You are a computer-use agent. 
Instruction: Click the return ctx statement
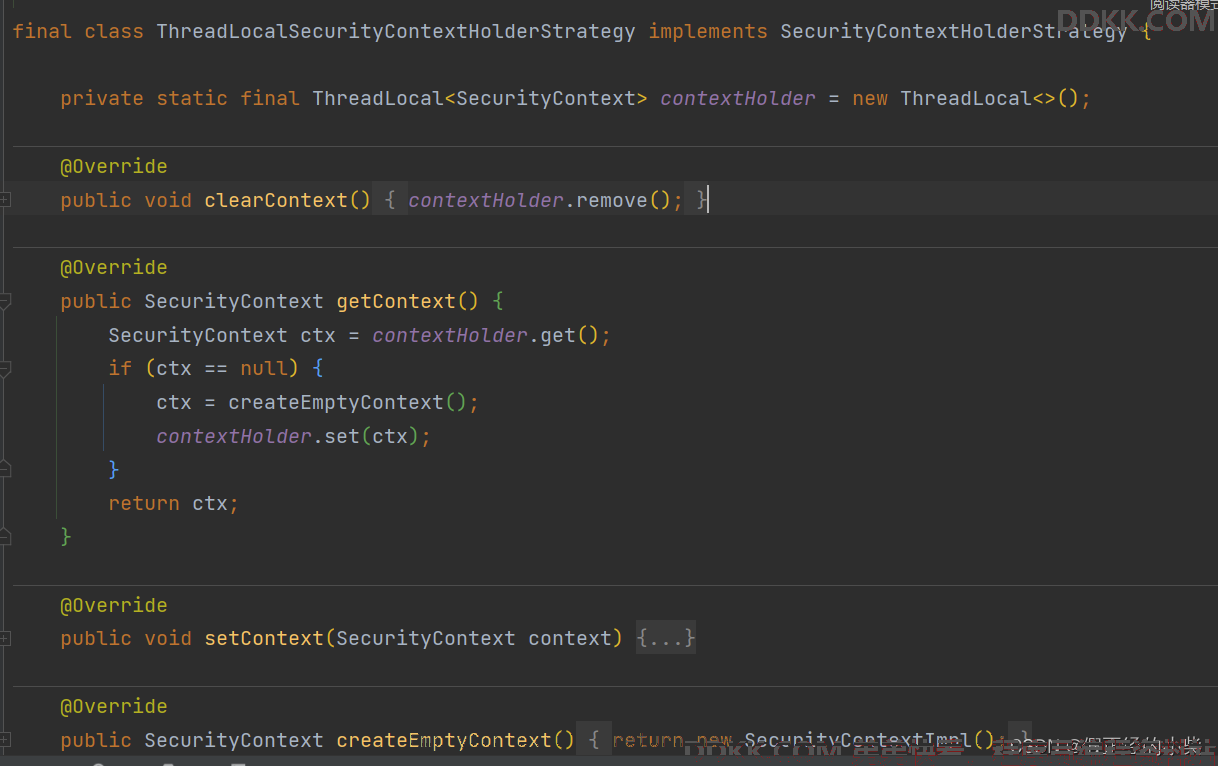[172, 503]
